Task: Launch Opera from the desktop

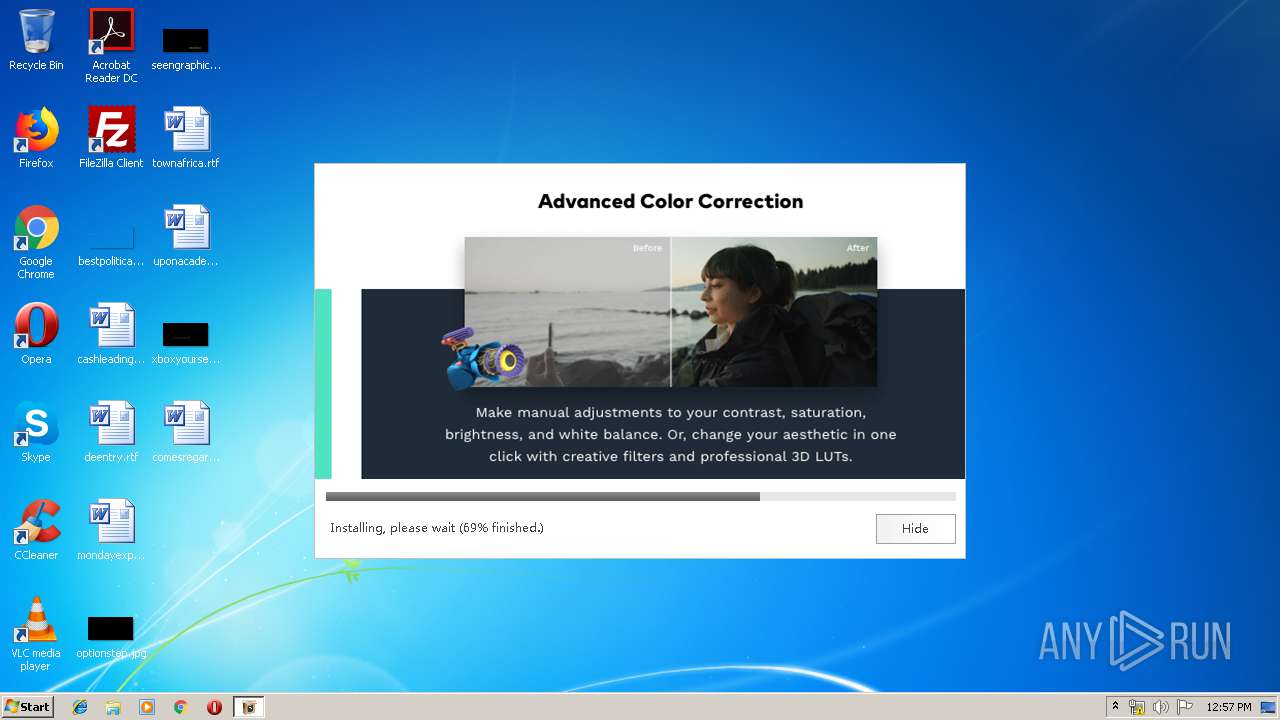Action: [x=36, y=334]
